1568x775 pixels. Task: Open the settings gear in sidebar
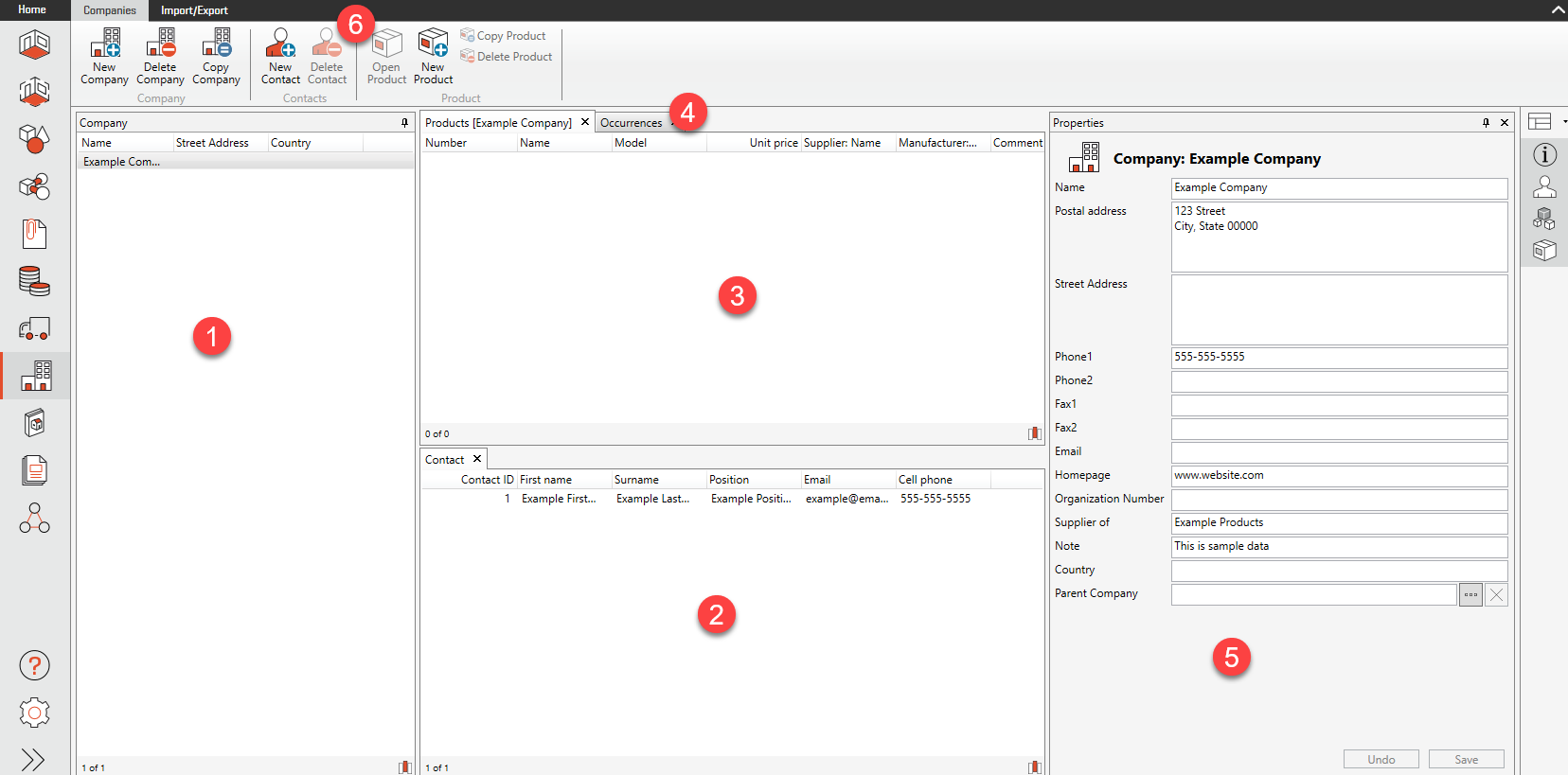point(34,713)
